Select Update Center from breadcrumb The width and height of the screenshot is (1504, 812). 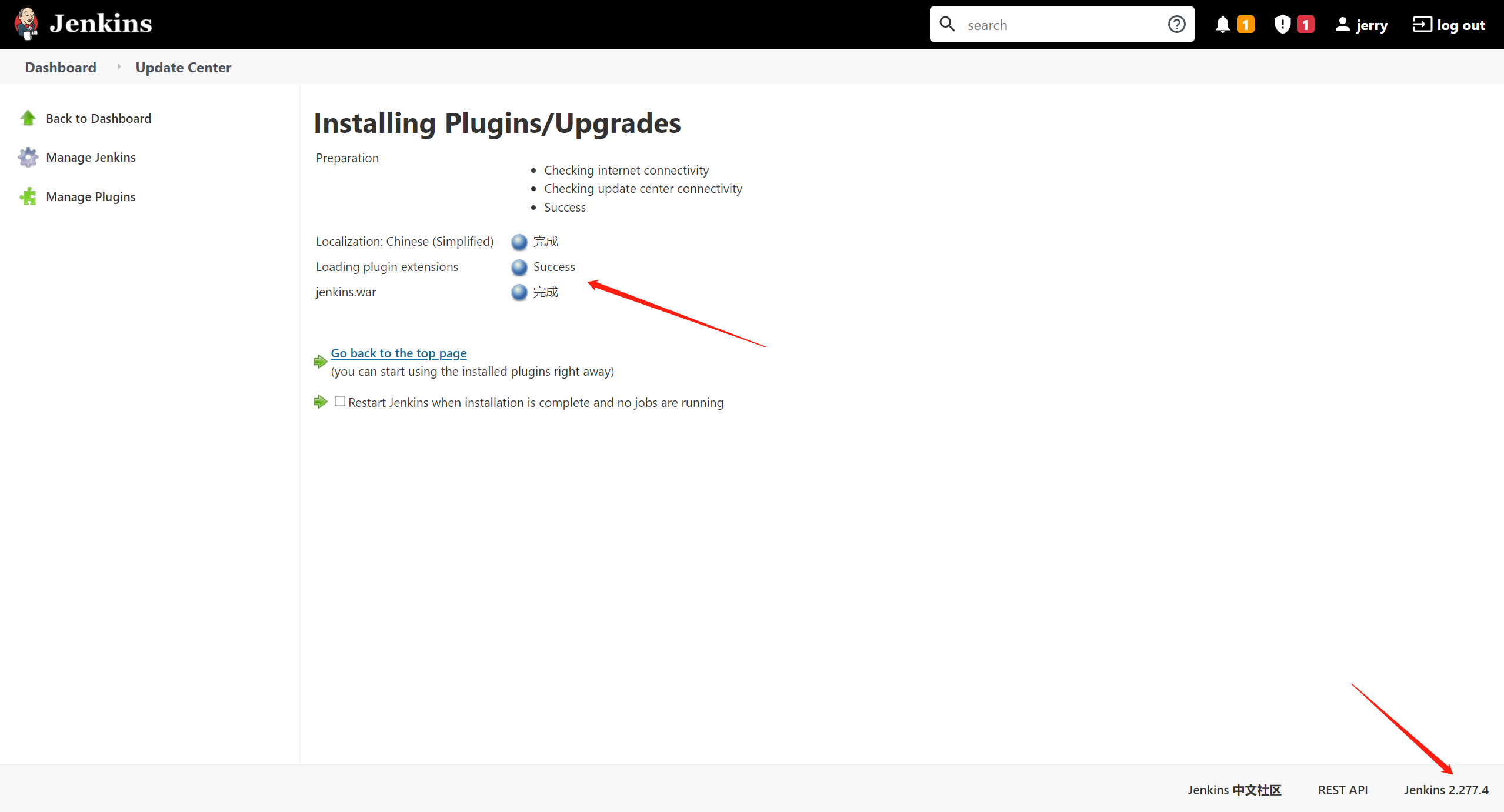coord(183,67)
